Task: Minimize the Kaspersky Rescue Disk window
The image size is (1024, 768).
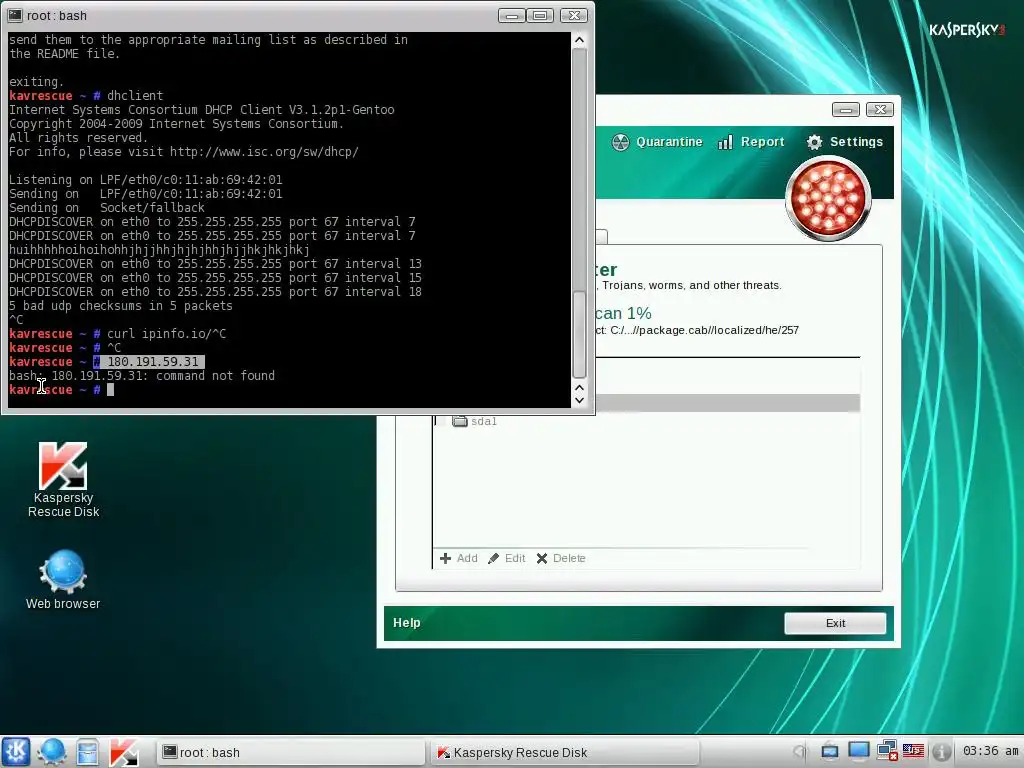Action: click(846, 109)
